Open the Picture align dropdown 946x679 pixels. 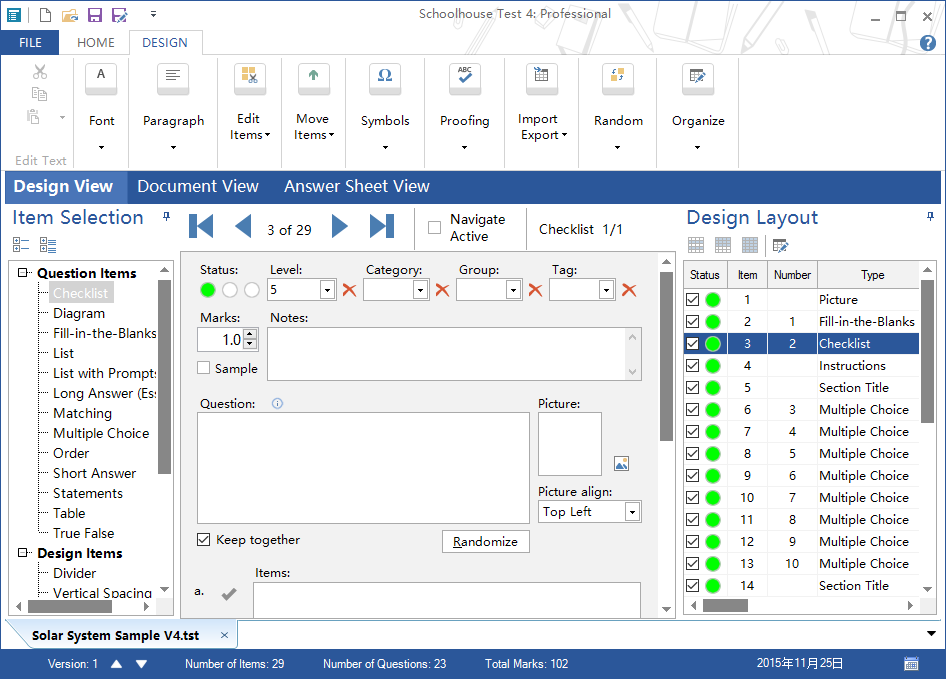[x=631, y=512]
